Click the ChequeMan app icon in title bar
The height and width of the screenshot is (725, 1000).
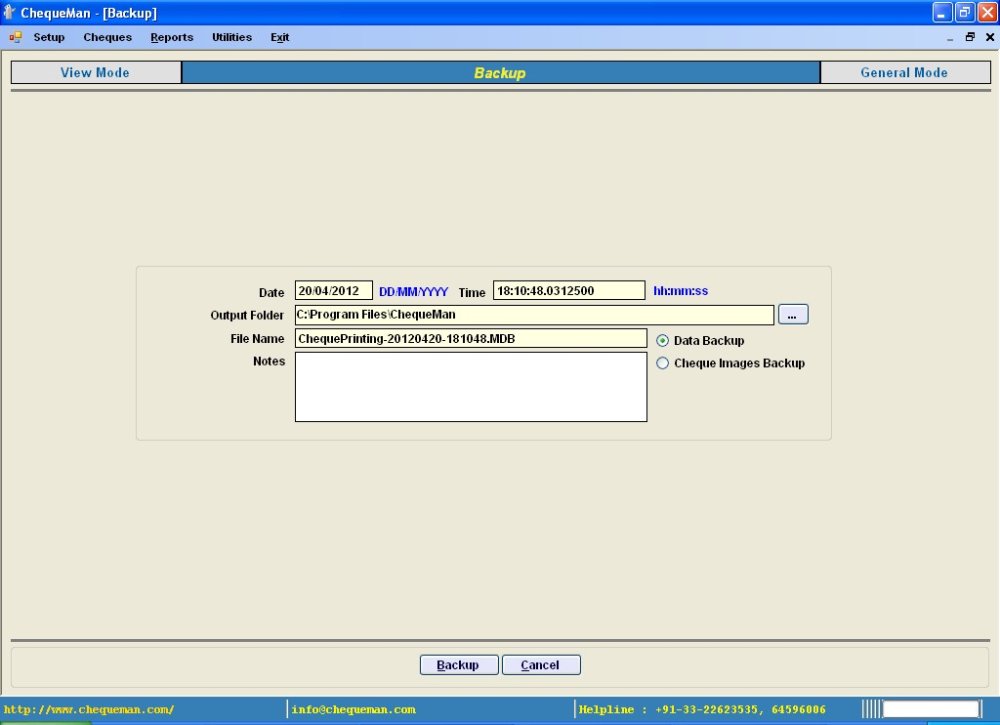click(9, 12)
